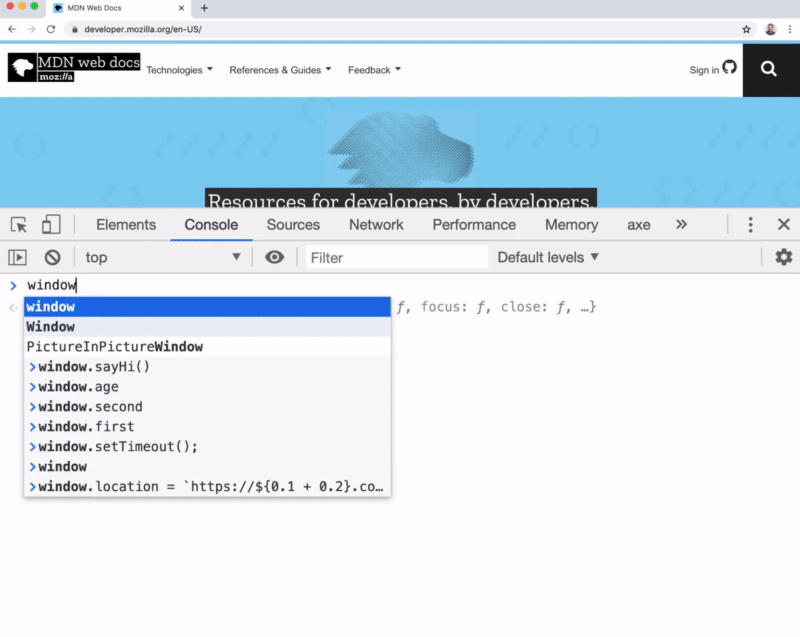800x637 pixels.
Task: Reload the page in browser
Action: (51, 29)
